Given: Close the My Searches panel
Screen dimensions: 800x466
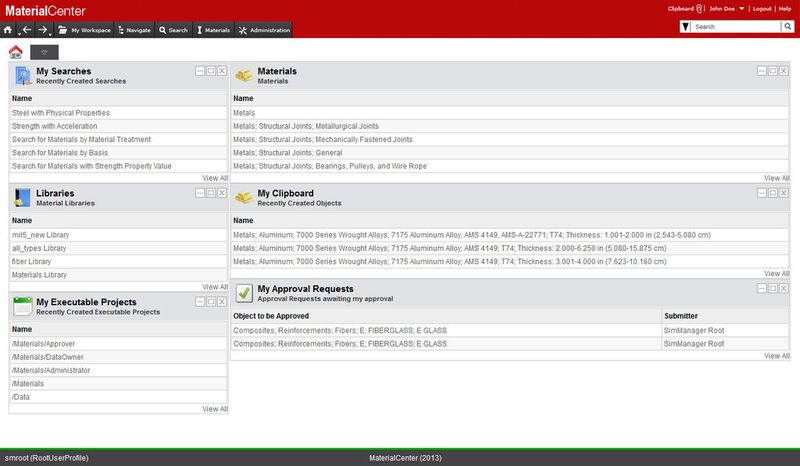Looking at the screenshot, I should tap(222, 71).
